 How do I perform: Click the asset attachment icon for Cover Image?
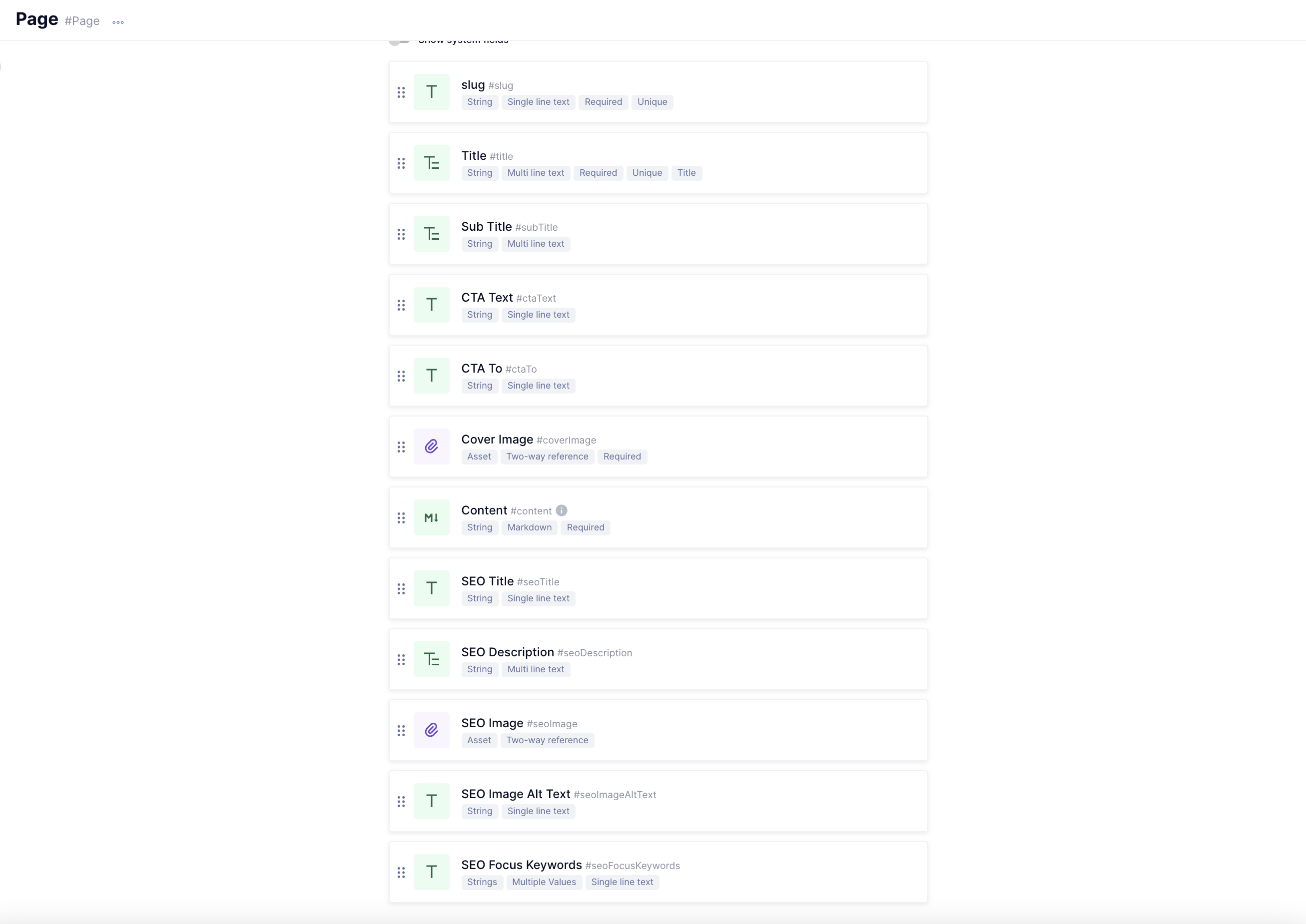(x=431, y=446)
